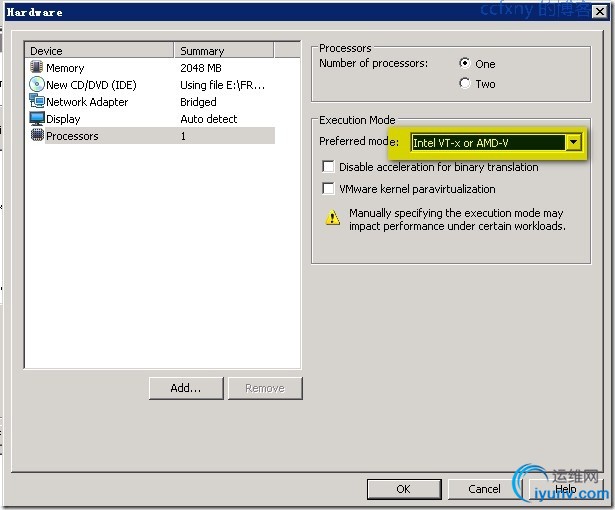
Task: Select the Display row label
Action: point(63,119)
